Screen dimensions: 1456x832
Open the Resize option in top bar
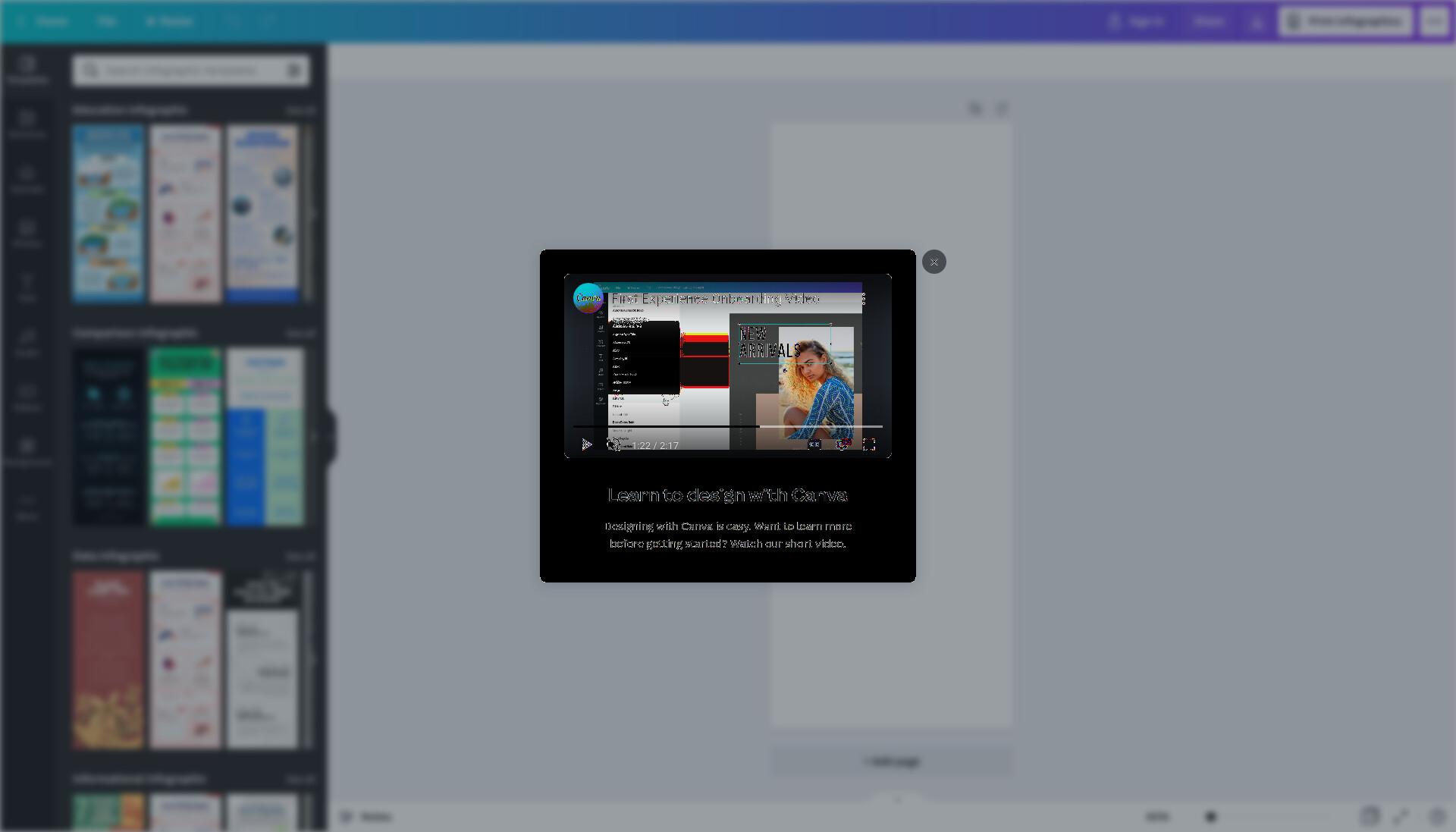(x=170, y=21)
